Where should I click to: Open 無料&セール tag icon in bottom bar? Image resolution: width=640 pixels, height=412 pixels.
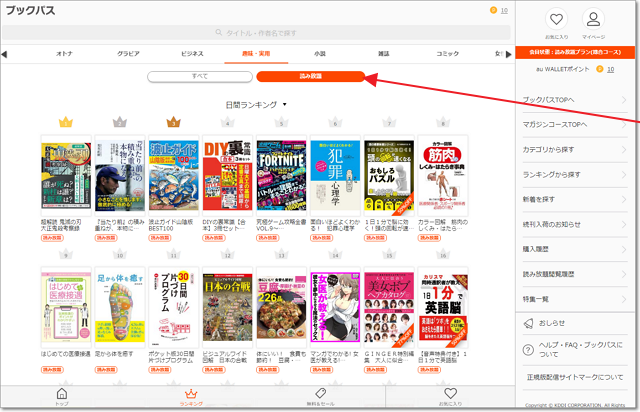click(x=321, y=396)
